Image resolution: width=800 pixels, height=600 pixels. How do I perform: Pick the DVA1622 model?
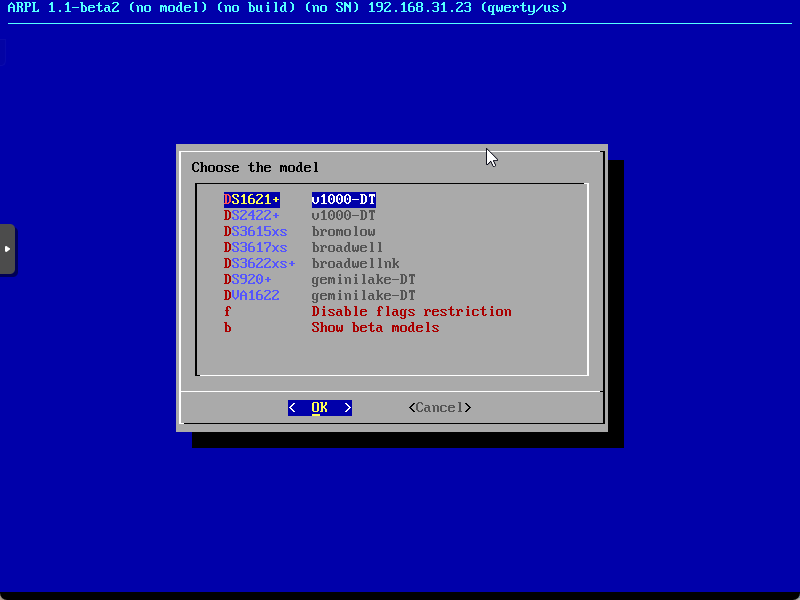tap(252, 296)
